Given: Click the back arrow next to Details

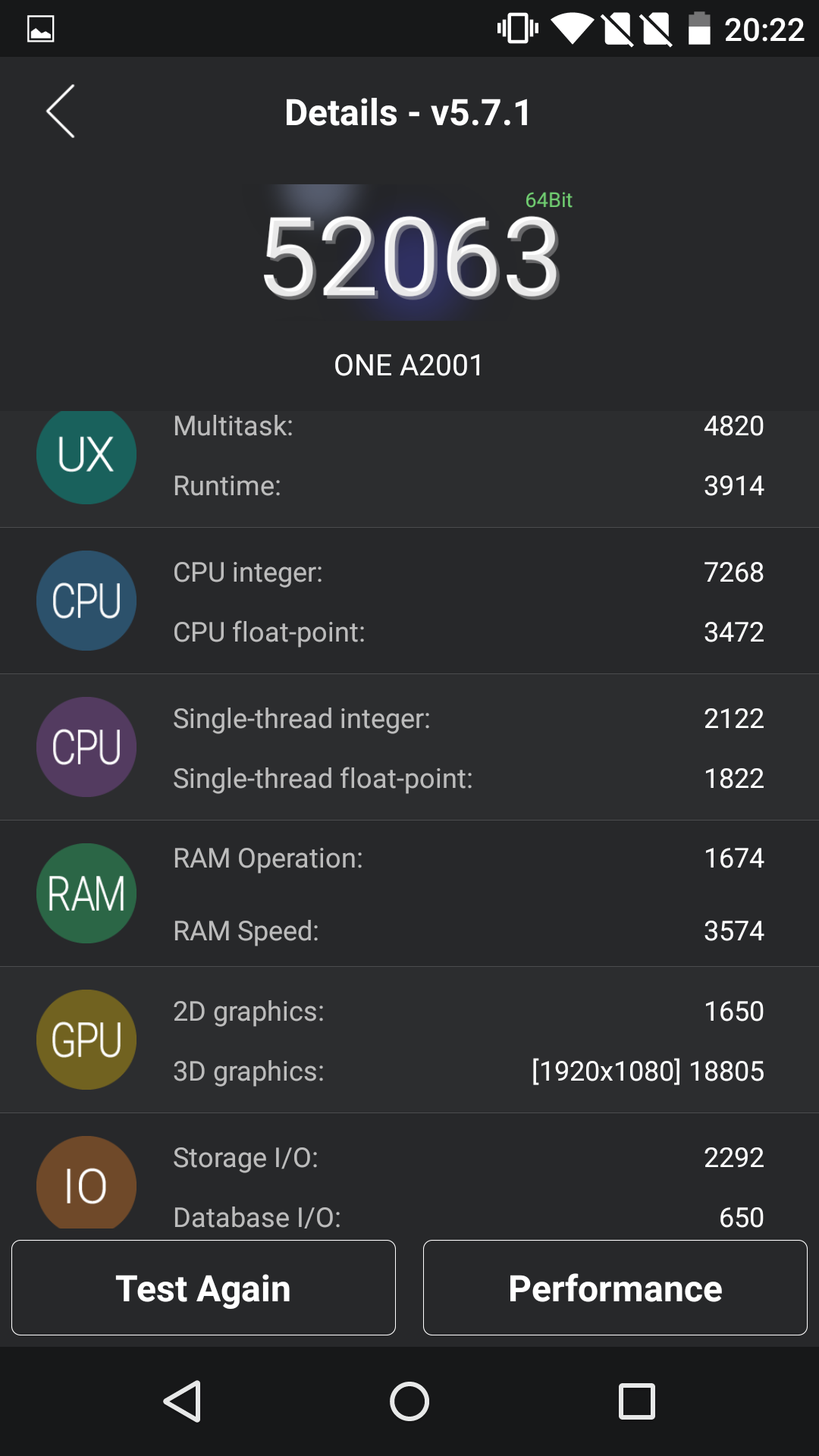Looking at the screenshot, I should tap(59, 111).
